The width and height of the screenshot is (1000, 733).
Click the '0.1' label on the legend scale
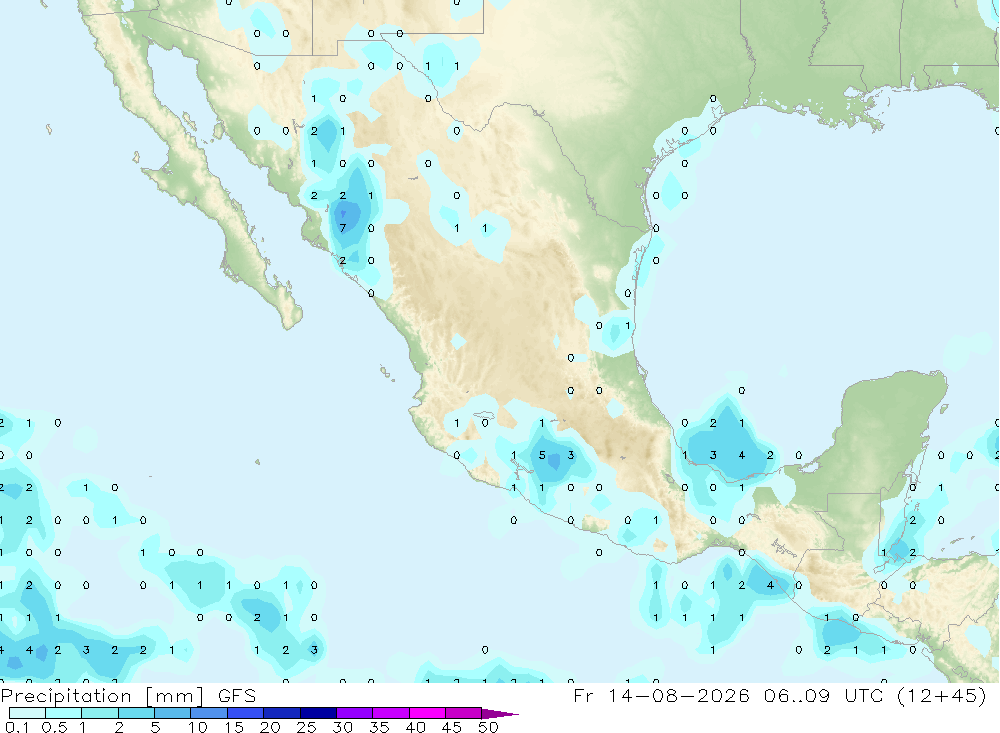18,727
